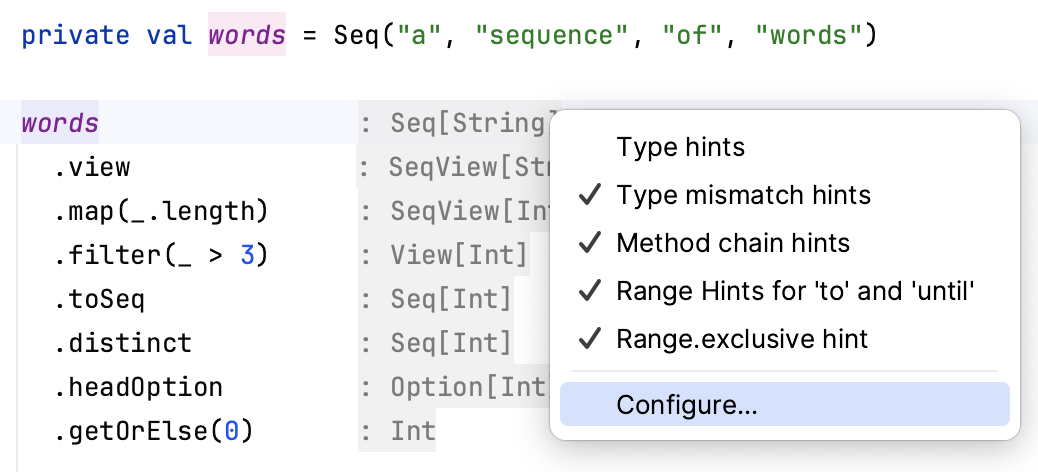
Task: Click the checkmark beside Range.exclusive hint
Action: pyautogui.click(x=589, y=339)
